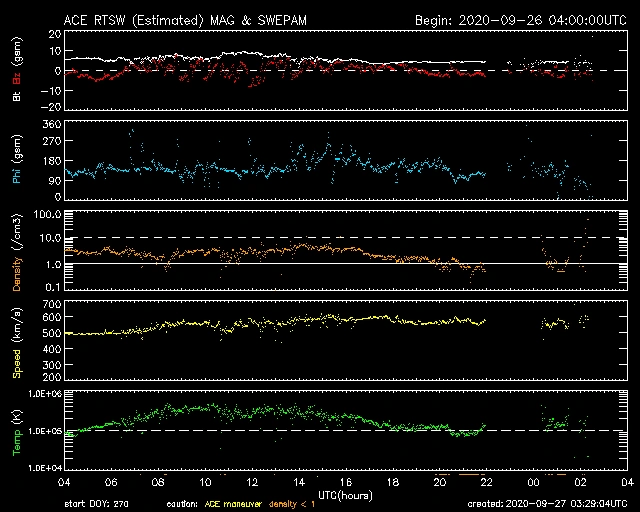Click the 'created: 2020-09-27 03:29:04UTC' timestamp
This screenshot has height=512, width=640.
pos(547,504)
